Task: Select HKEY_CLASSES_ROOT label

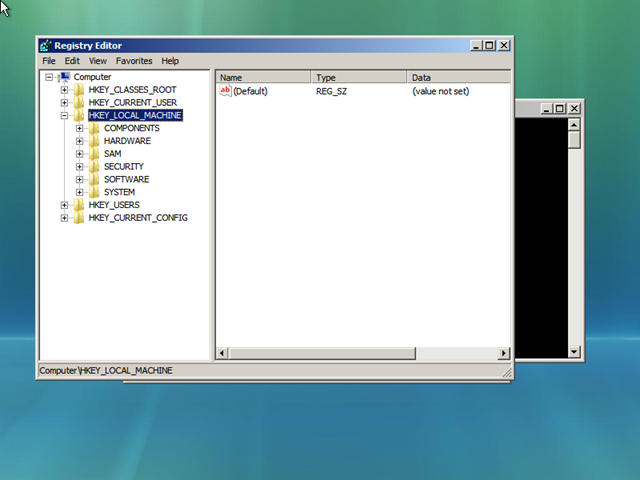Action: click(x=133, y=89)
